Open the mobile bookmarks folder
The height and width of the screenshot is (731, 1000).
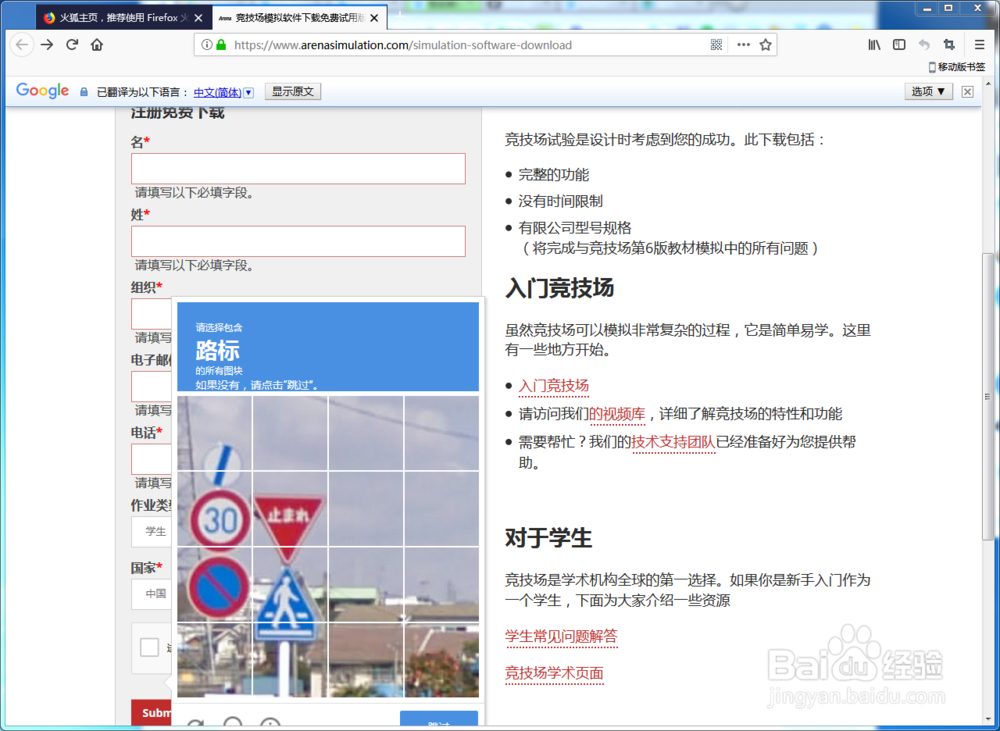click(957, 66)
